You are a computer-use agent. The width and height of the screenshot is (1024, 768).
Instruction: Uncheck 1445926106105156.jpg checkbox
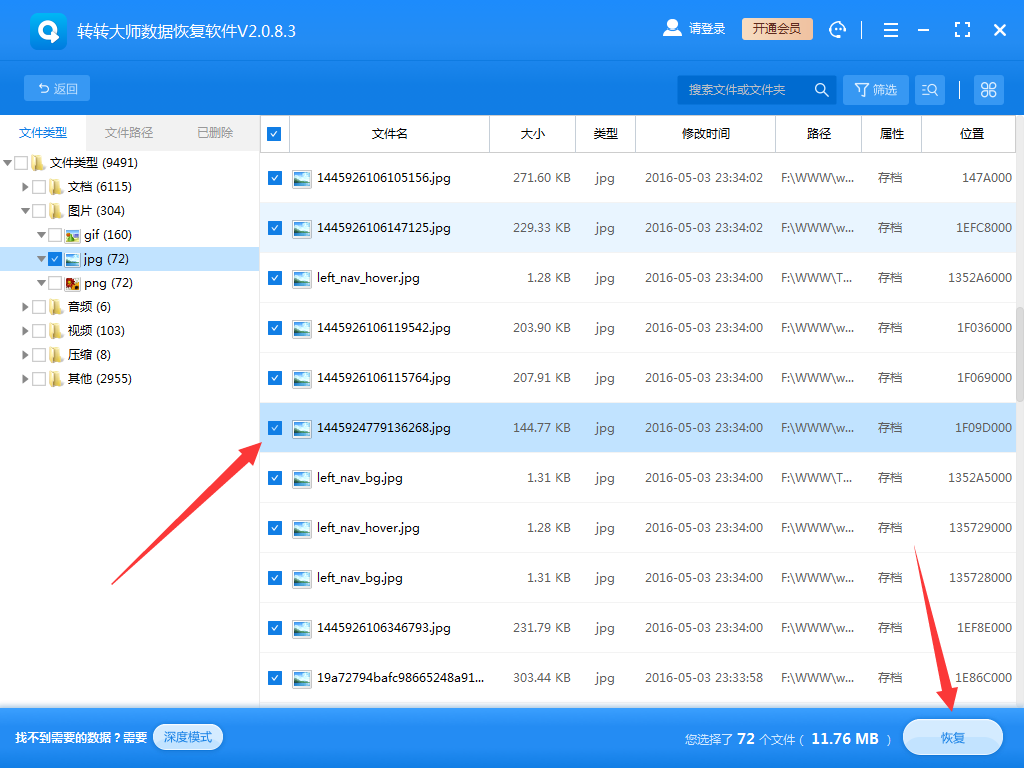(275, 178)
